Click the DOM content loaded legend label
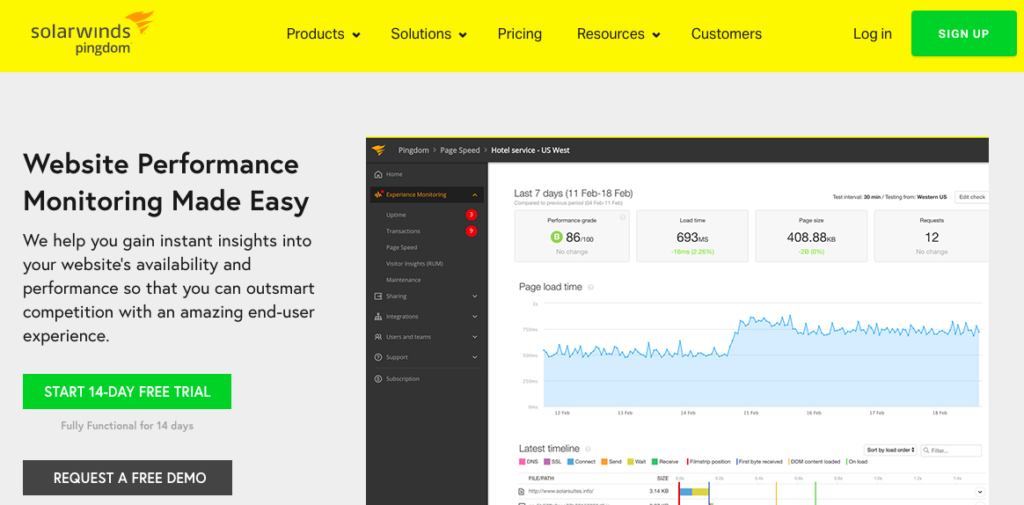This screenshot has height=505, width=1024. [x=816, y=461]
